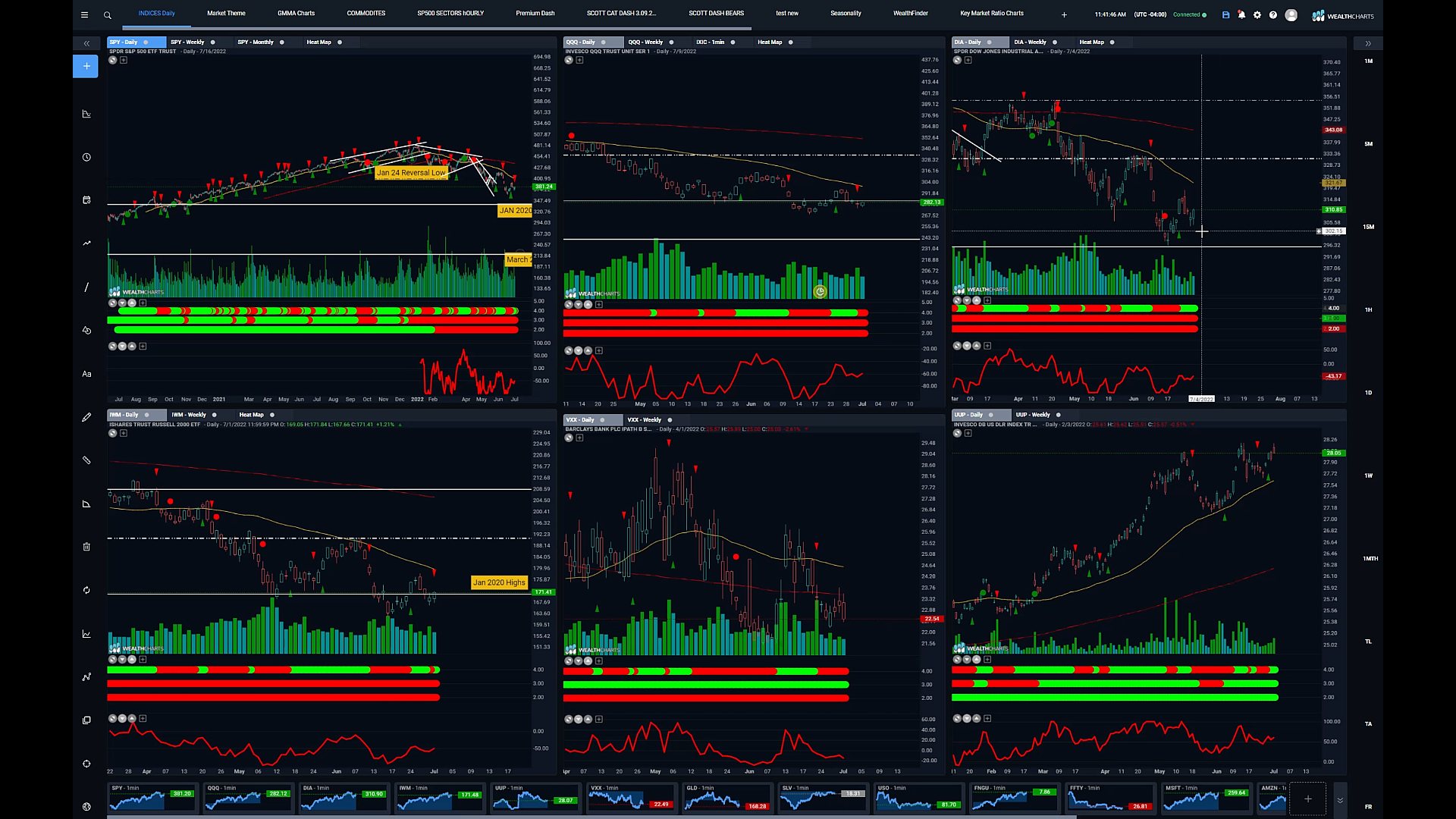Switch to IWM - Weekly chart tab
Viewport: 1456px width, 819px height.
[x=189, y=415]
